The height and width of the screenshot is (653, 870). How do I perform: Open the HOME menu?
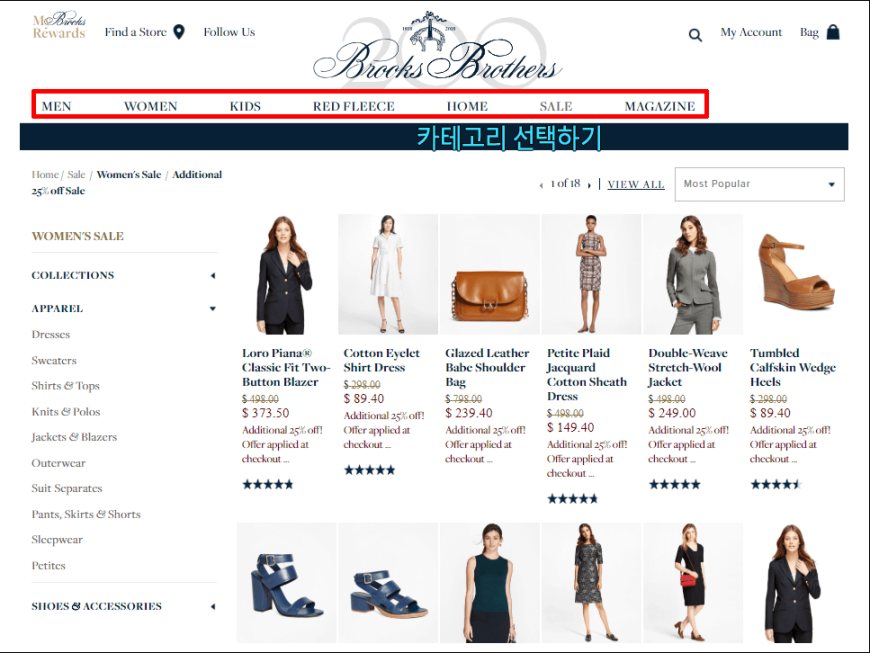(x=467, y=106)
